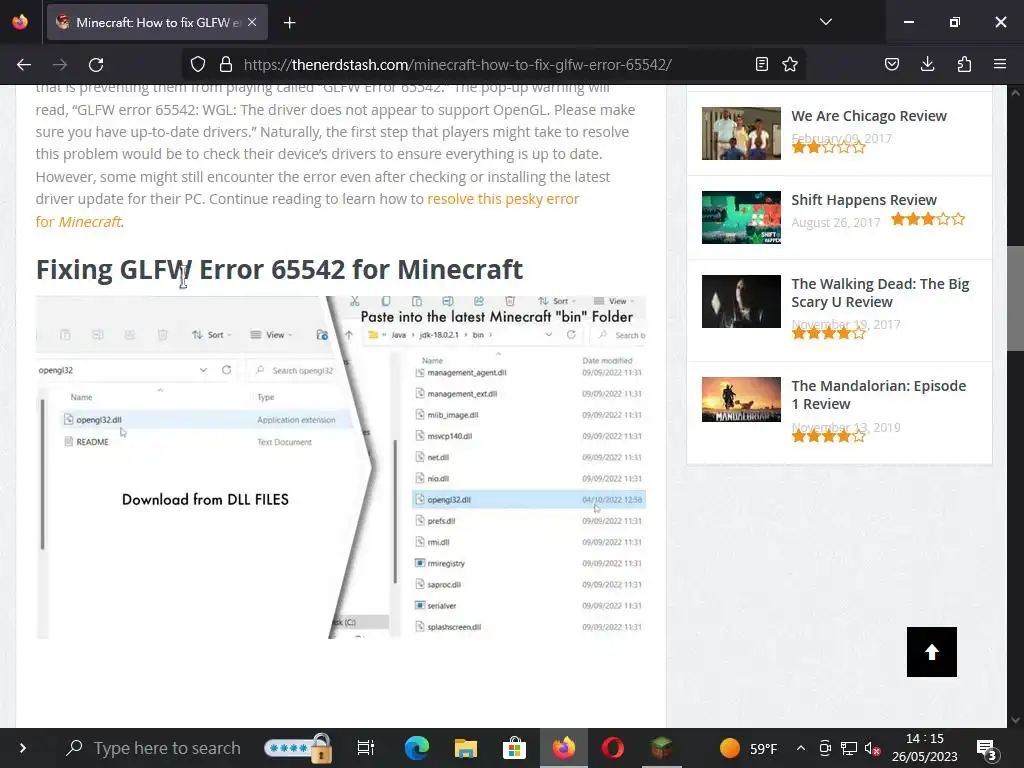Open The Walking Dead Scary U Review
The image size is (1024, 768).
tap(880, 293)
